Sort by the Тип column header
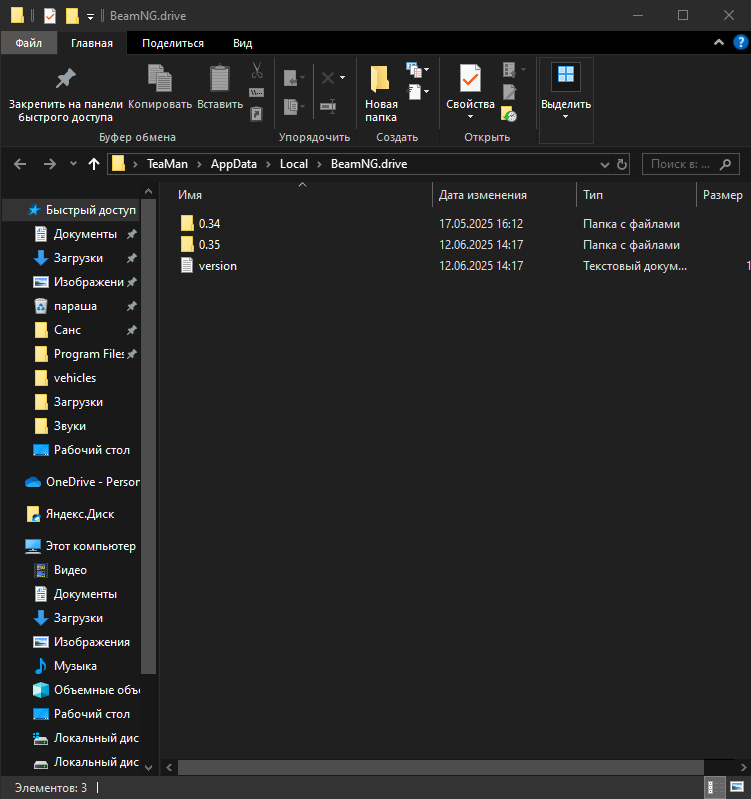 [593, 195]
